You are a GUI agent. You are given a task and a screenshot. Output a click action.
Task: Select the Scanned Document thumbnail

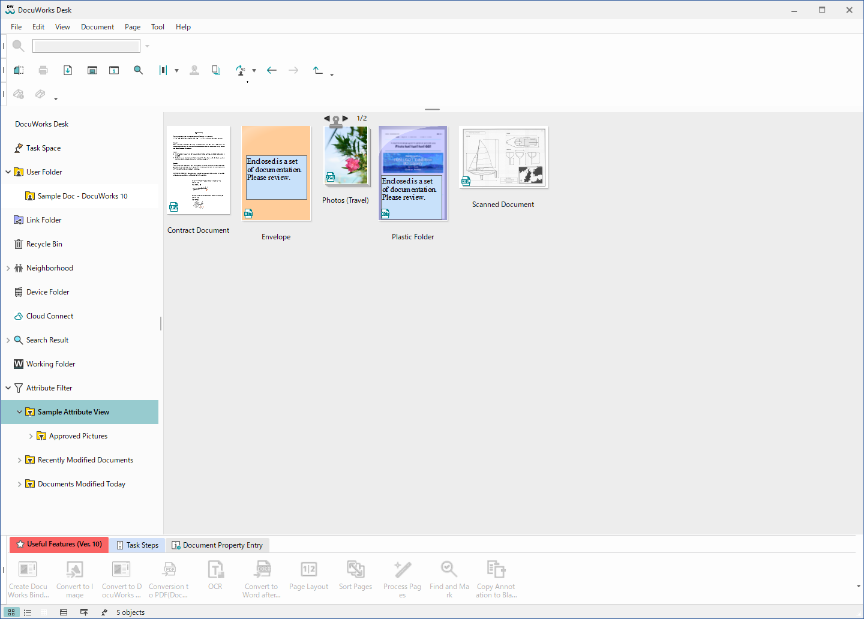(x=503, y=157)
